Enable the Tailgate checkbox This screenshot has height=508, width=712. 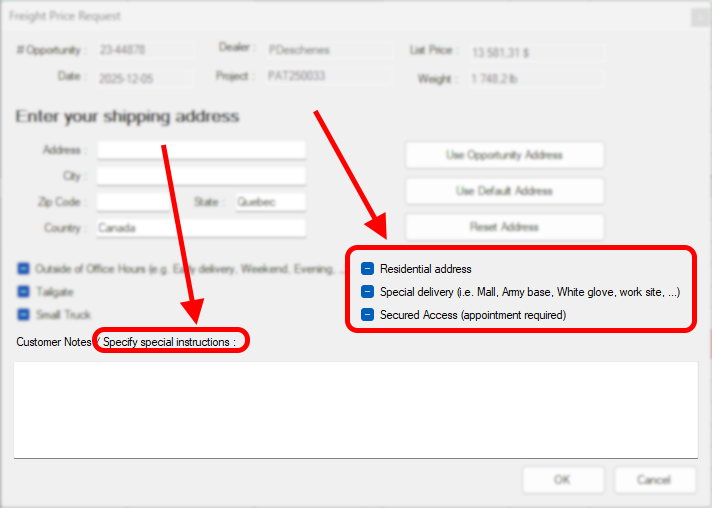click(x=23, y=292)
